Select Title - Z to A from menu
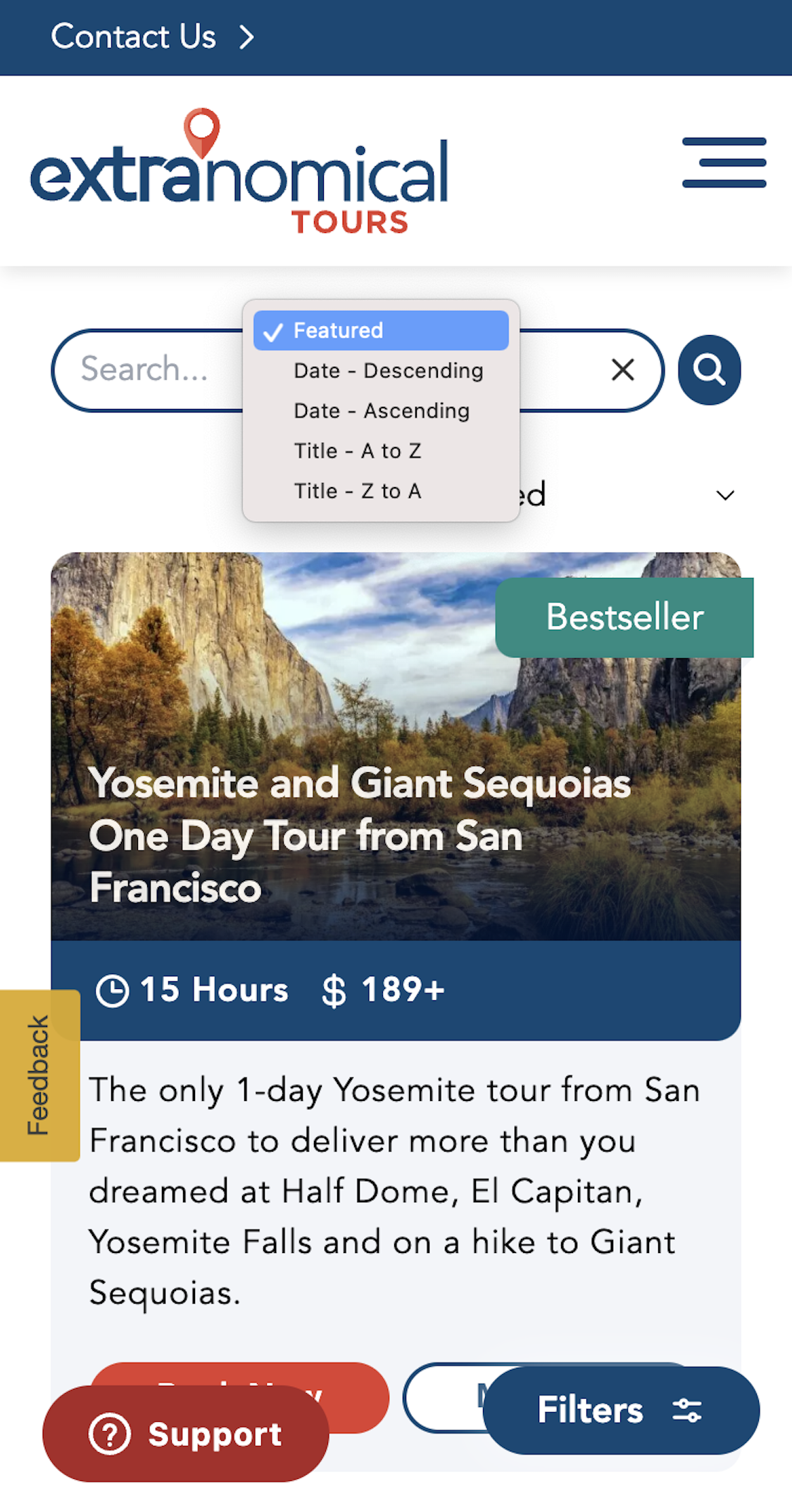792x1512 pixels. [x=357, y=491]
